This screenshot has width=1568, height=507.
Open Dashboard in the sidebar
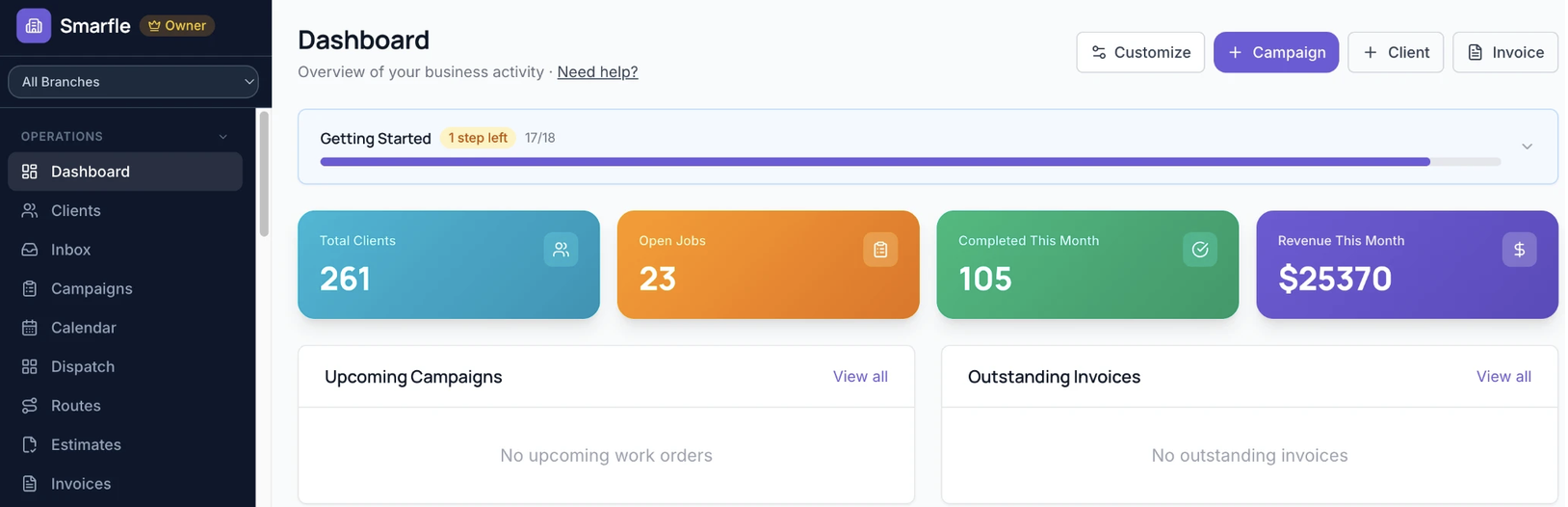pos(125,172)
